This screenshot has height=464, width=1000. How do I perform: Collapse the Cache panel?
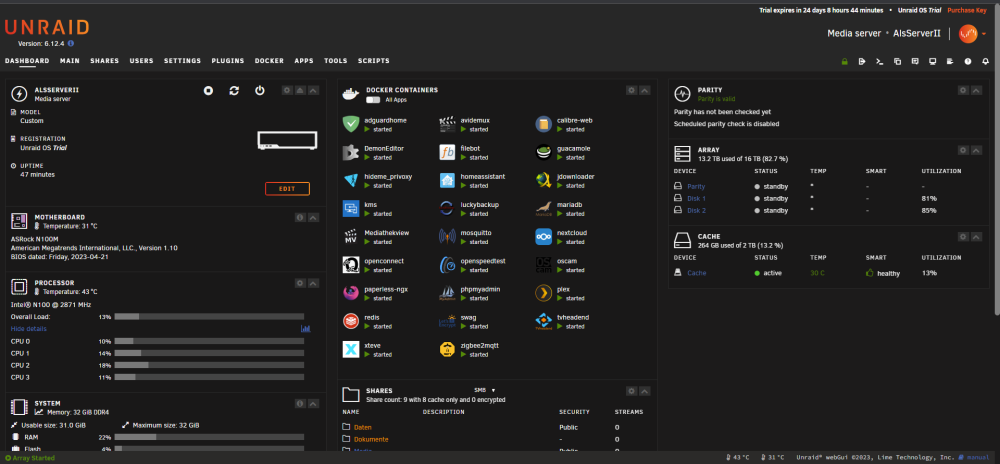[976, 237]
